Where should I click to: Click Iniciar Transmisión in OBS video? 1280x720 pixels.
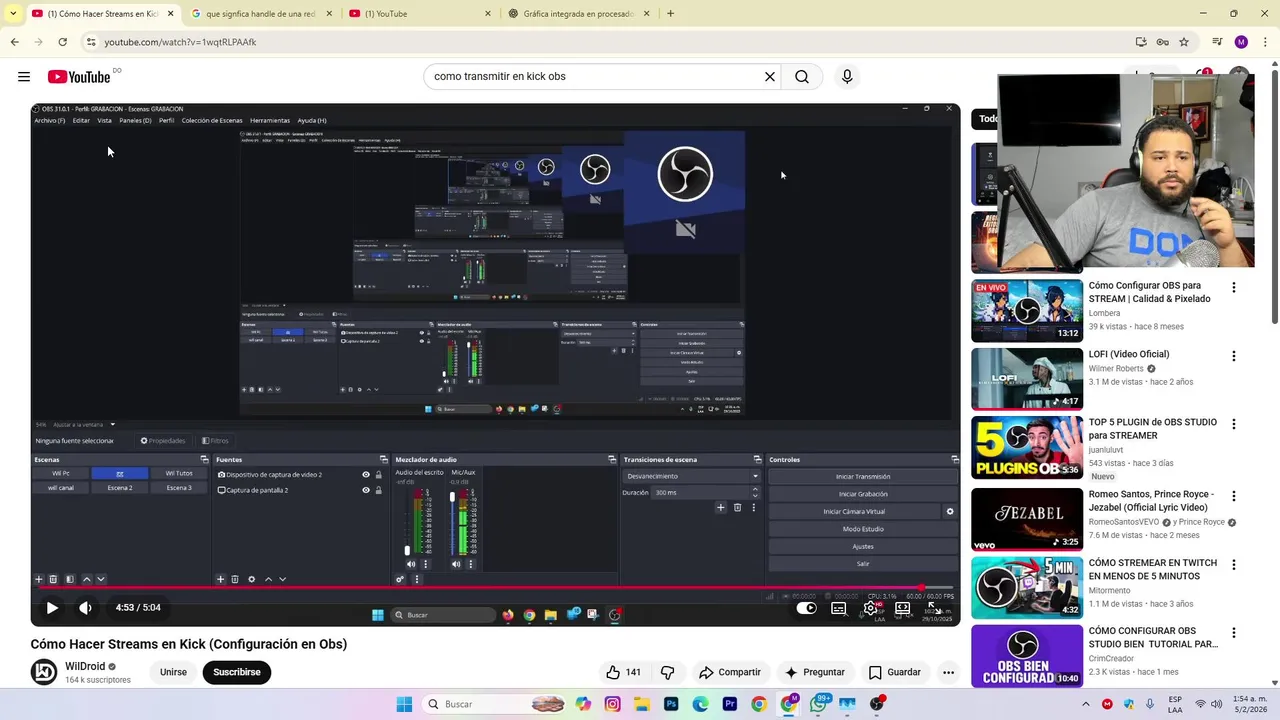pos(863,477)
